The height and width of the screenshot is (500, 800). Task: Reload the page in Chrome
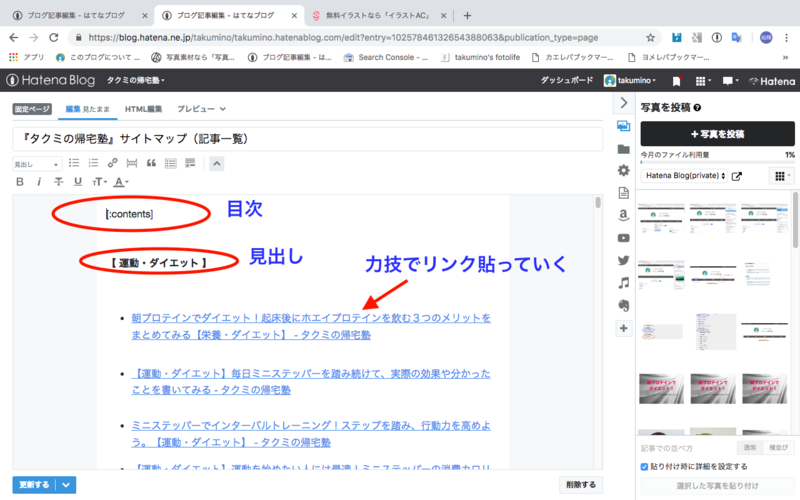click(x=54, y=37)
